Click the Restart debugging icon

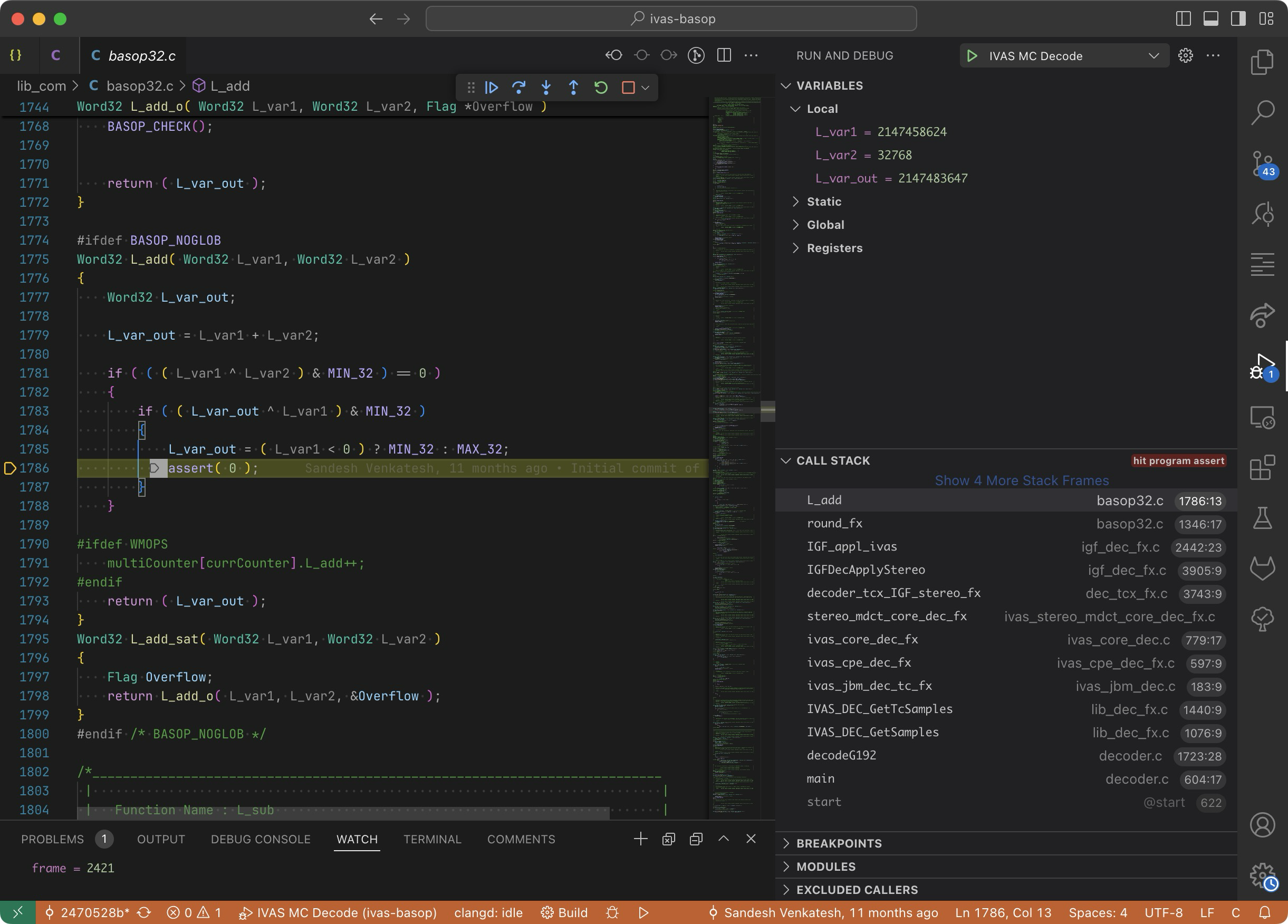point(601,88)
